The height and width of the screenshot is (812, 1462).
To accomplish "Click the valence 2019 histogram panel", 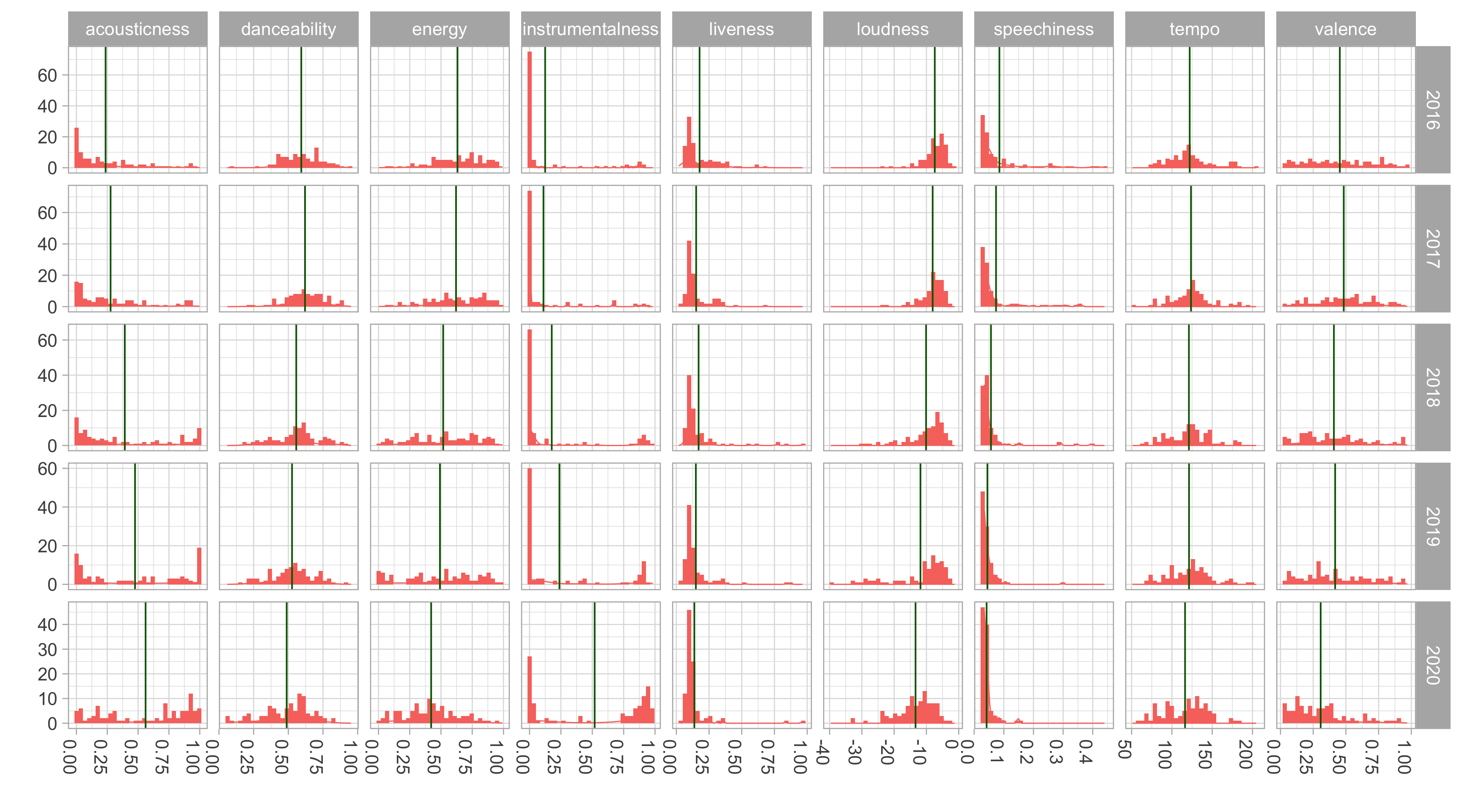I will click(1346, 526).
